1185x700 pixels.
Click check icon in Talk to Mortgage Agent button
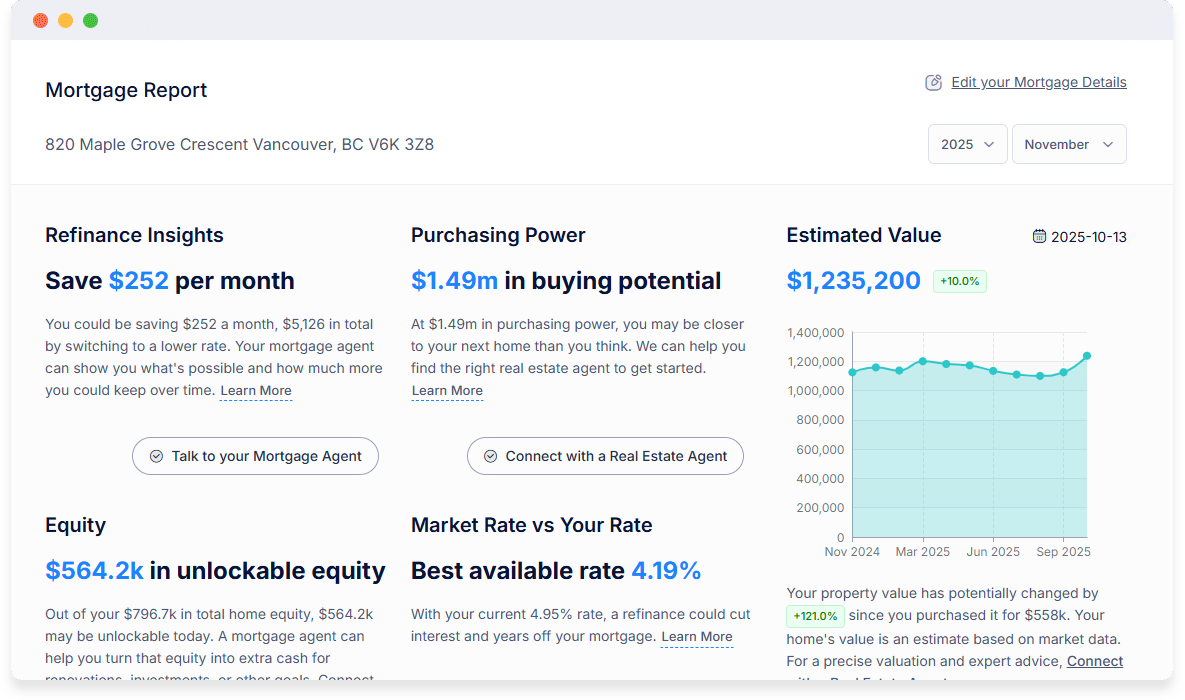156,456
